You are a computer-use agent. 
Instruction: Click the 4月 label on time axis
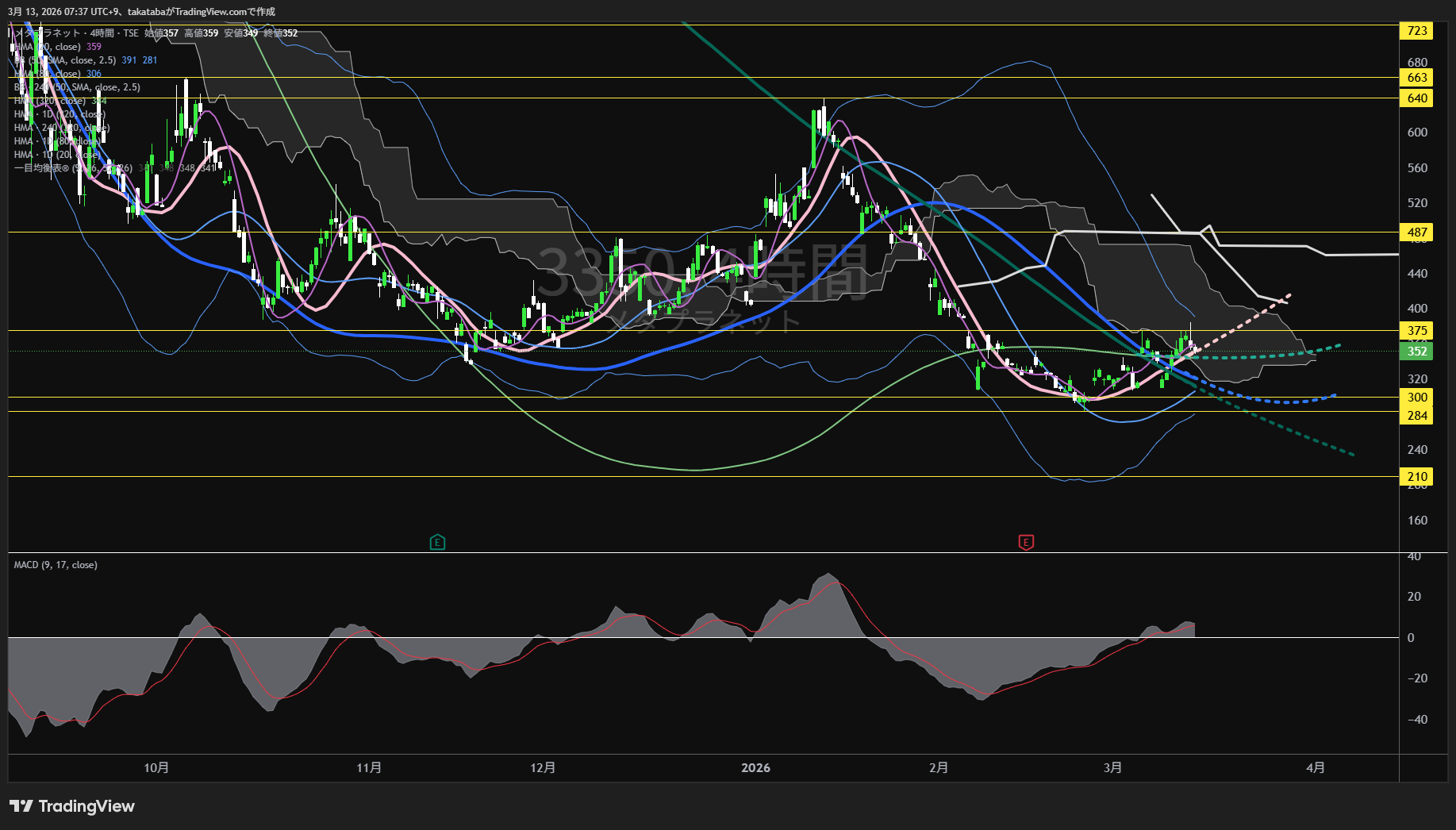(x=1316, y=768)
